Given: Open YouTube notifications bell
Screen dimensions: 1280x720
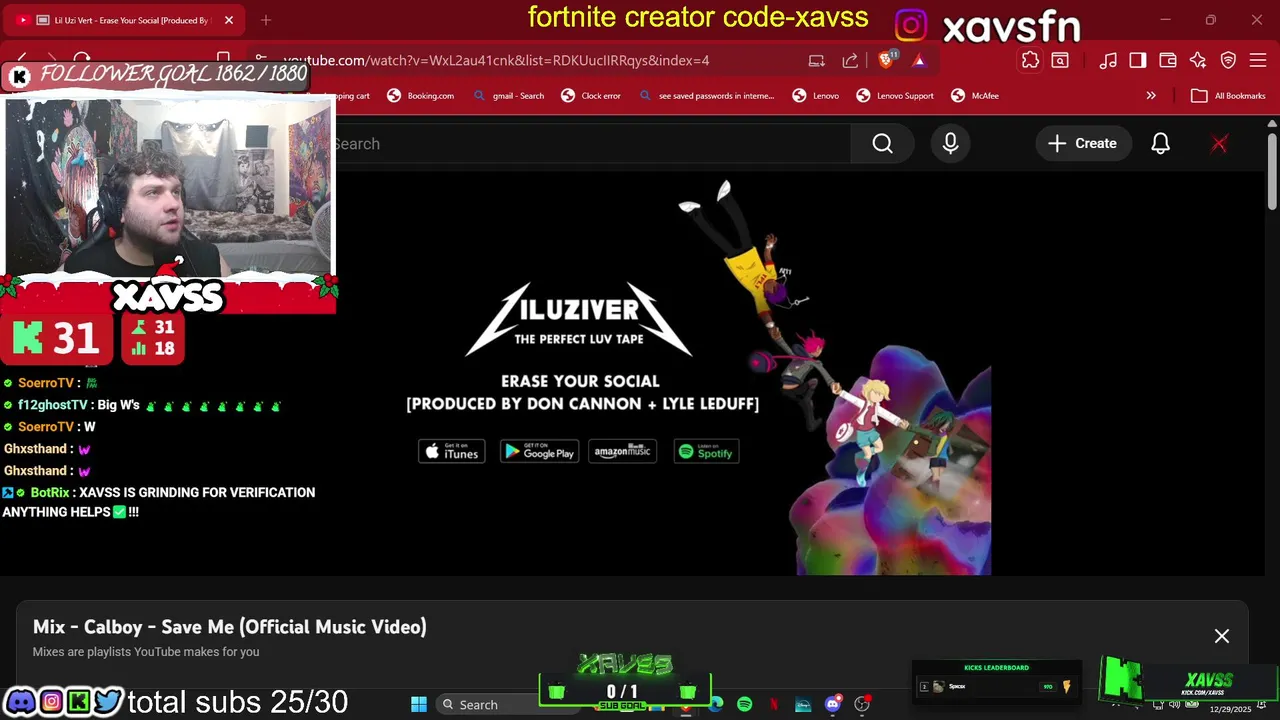Looking at the screenshot, I should 1160,144.
